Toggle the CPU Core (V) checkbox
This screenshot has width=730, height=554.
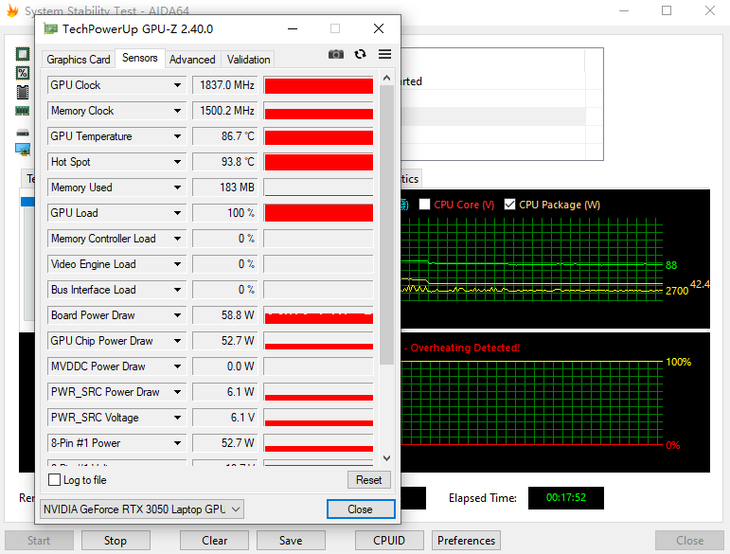coord(425,204)
